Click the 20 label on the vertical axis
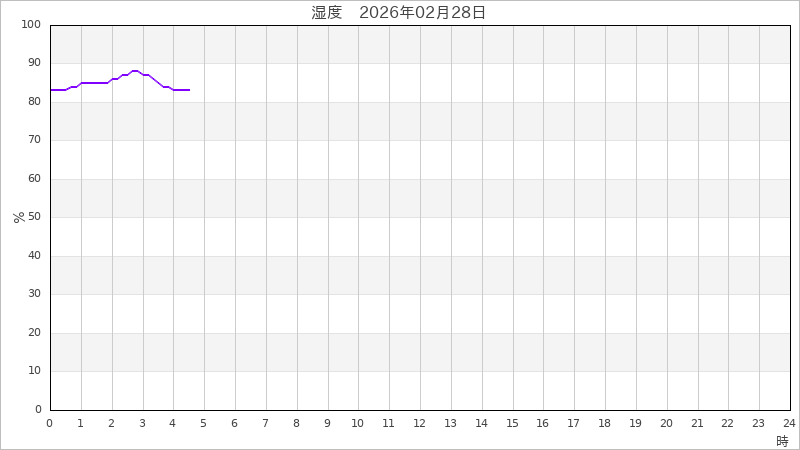Image resolution: width=800 pixels, height=450 pixels. [x=34, y=332]
